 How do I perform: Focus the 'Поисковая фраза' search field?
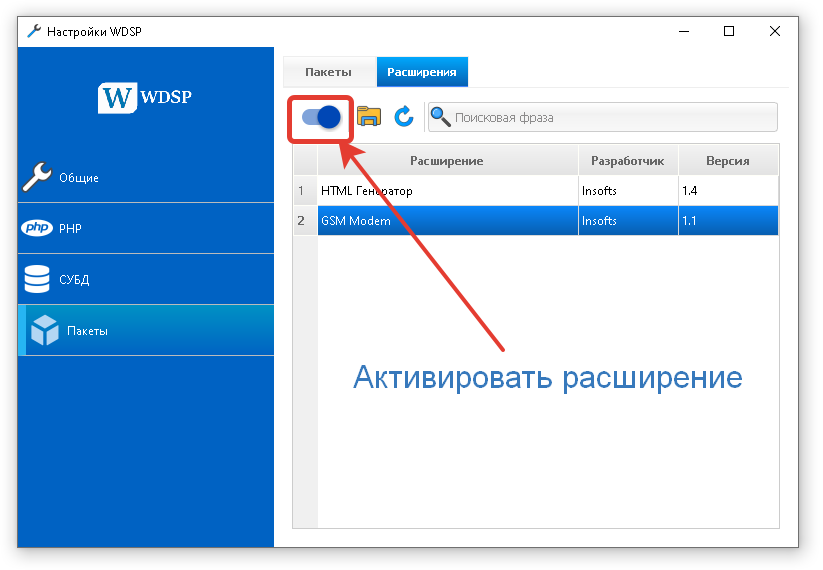click(603, 117)
